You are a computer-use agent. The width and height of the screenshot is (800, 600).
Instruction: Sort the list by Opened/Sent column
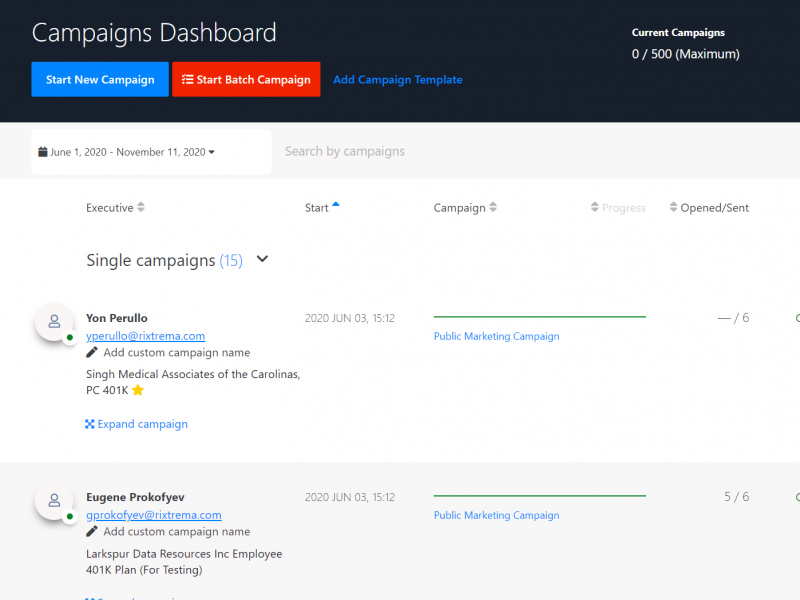click(709, 208)
